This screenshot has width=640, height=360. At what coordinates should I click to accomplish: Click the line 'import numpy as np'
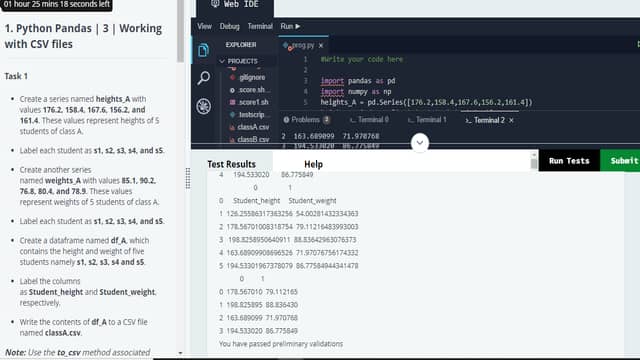[x=356, y=91]
